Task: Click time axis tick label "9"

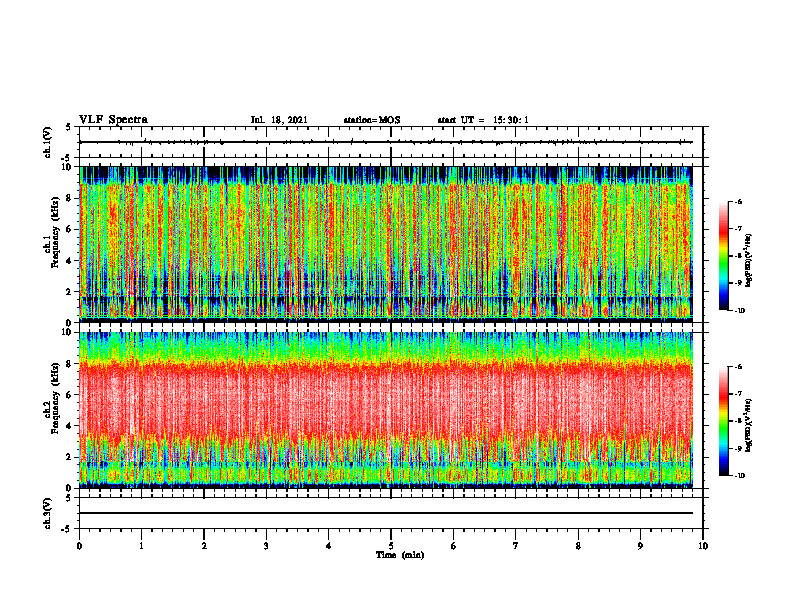Action: (640, 546)
